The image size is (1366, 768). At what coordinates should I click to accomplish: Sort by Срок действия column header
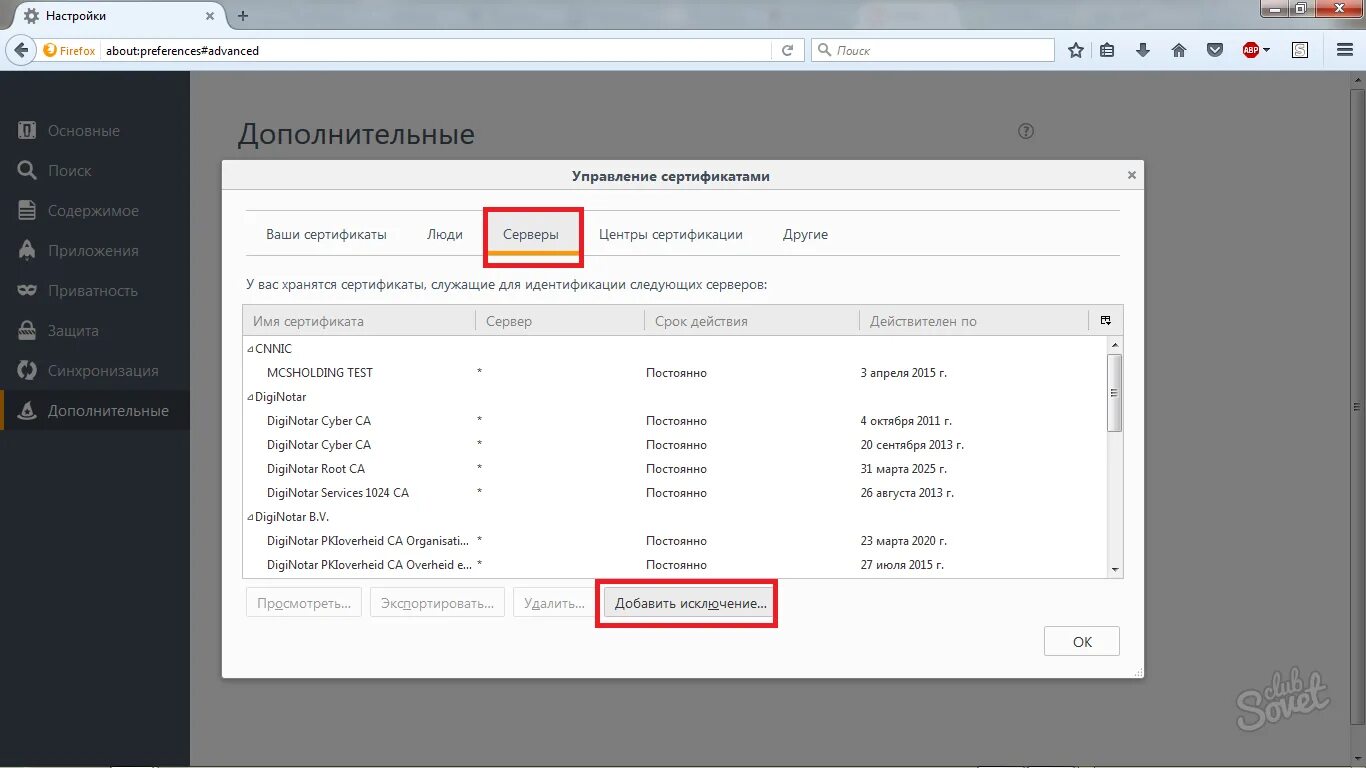(x=752, y=321)
